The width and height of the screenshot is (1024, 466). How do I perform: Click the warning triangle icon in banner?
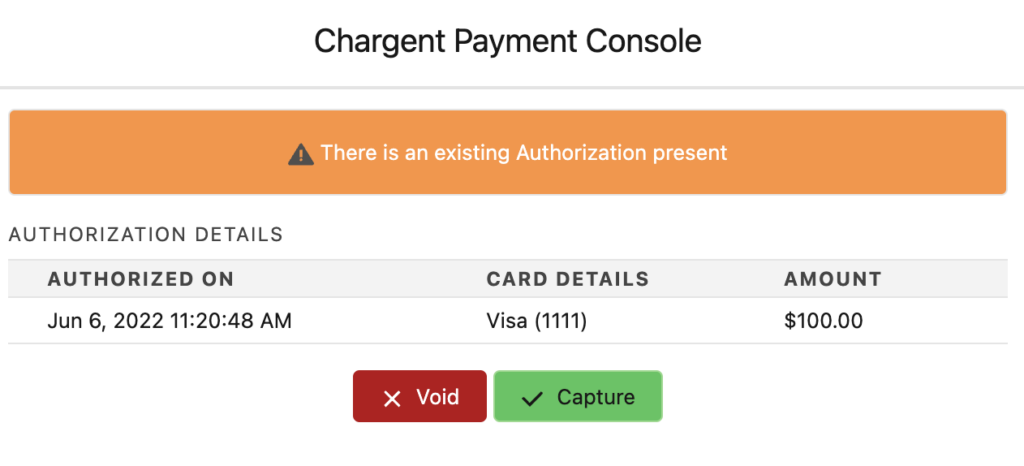pyautogui.click(x=301, y=154)
